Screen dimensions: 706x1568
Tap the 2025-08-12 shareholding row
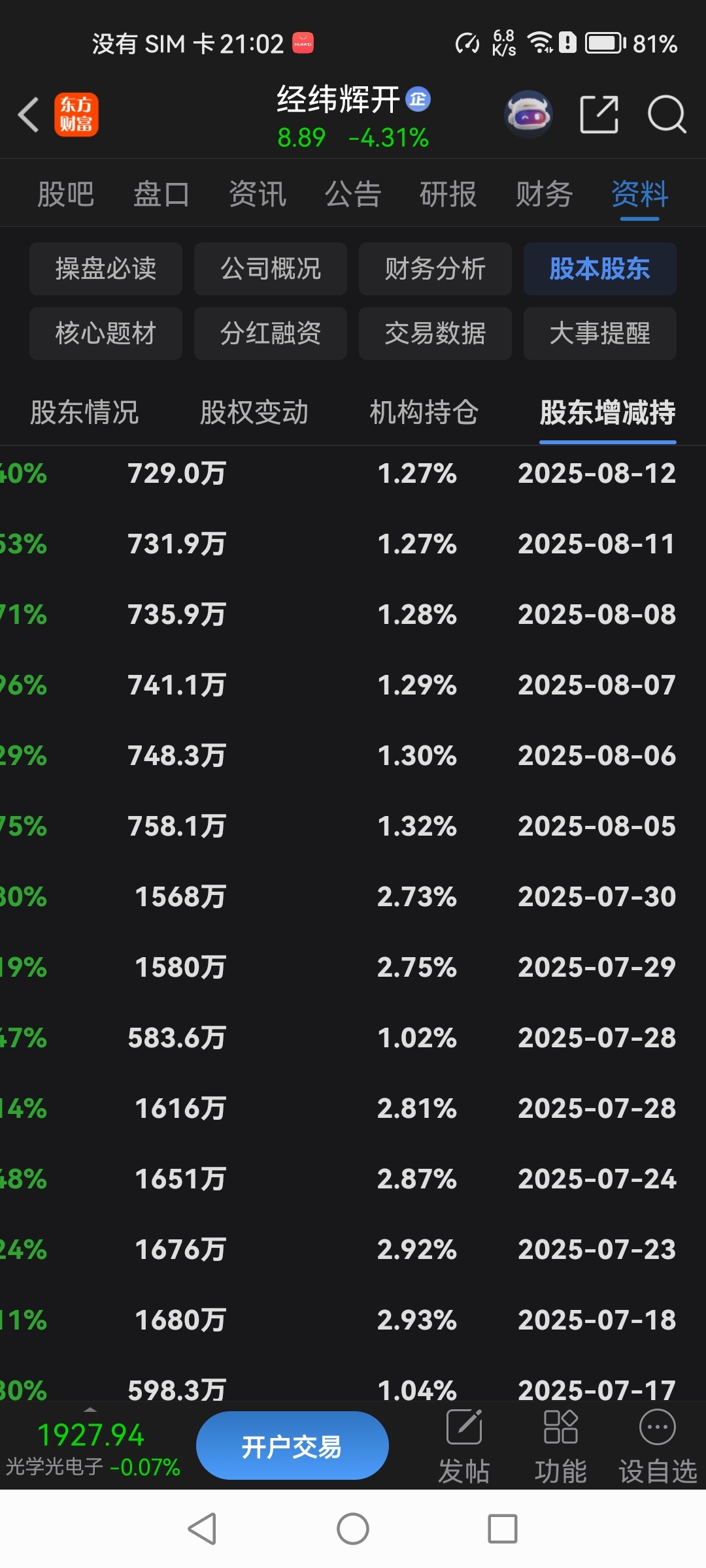(353, 474)
